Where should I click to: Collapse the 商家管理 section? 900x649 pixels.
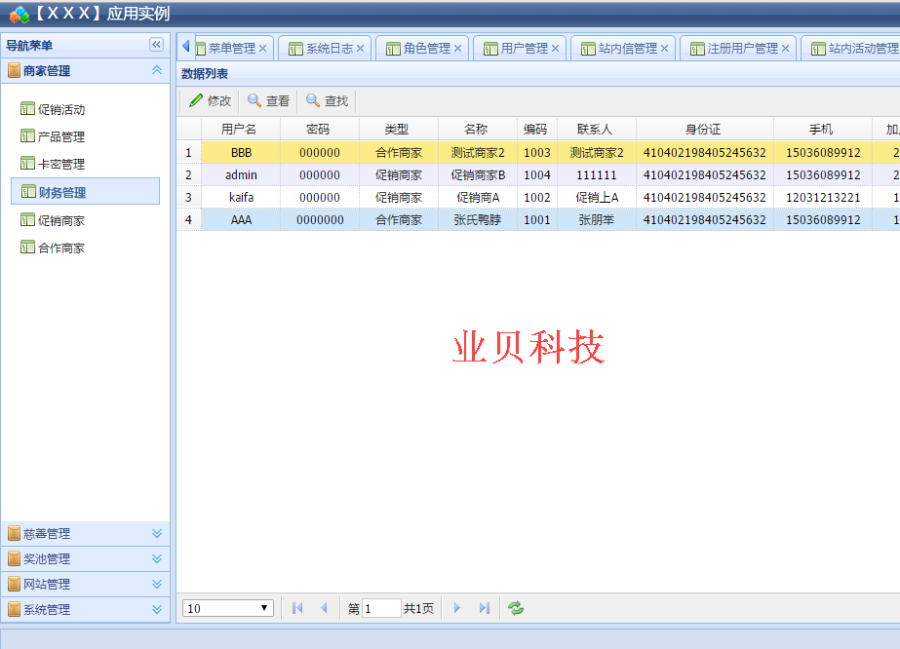(x=155, y=70)
